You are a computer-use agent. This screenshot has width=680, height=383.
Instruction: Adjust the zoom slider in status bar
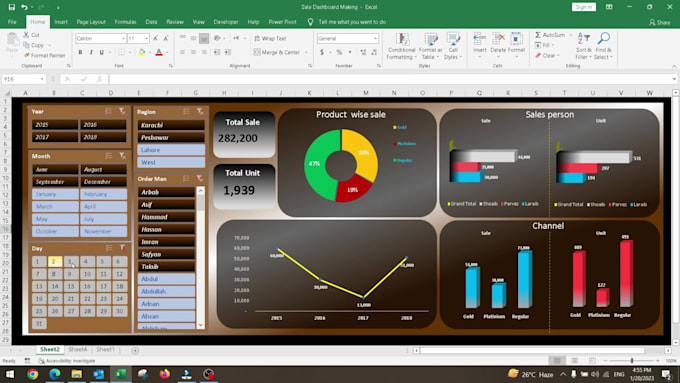(x=632, y=360)
